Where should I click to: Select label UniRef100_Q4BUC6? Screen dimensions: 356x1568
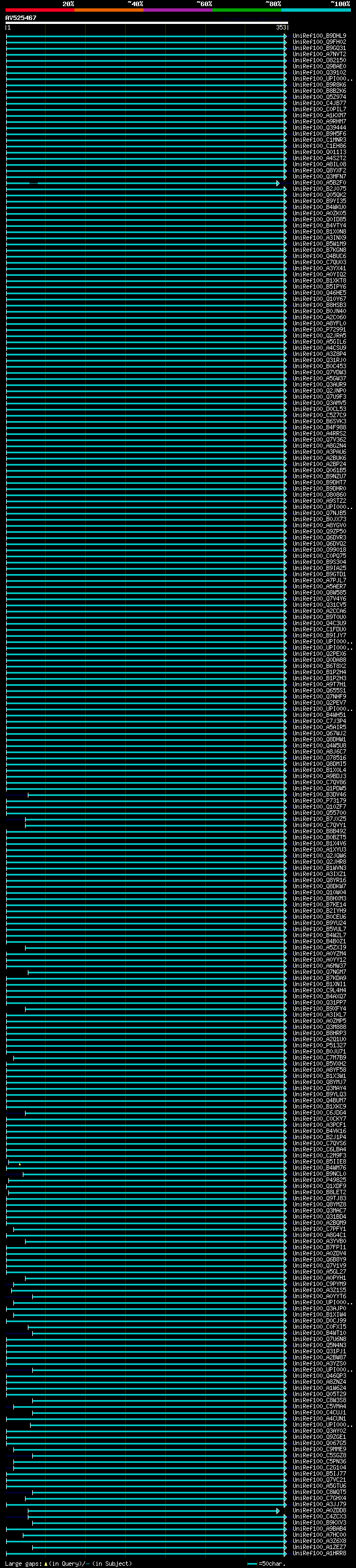coord(319,256)
